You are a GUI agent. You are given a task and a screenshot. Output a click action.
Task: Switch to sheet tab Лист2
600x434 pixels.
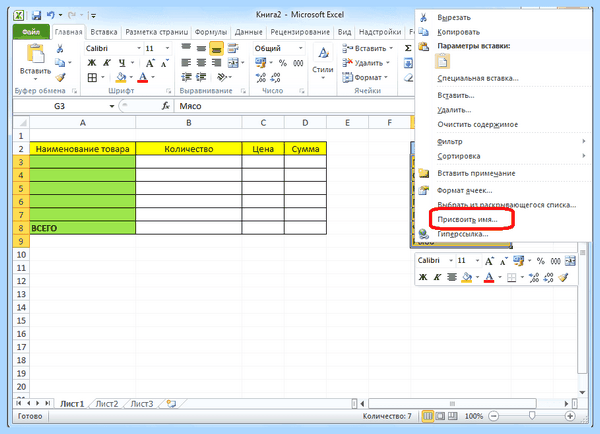click(x=107, y=404)
